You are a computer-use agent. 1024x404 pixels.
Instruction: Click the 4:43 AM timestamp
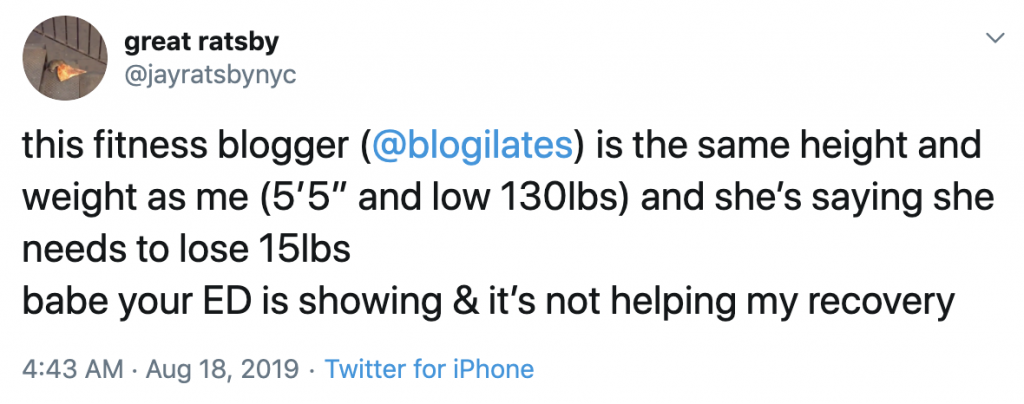tap(72, 369)
